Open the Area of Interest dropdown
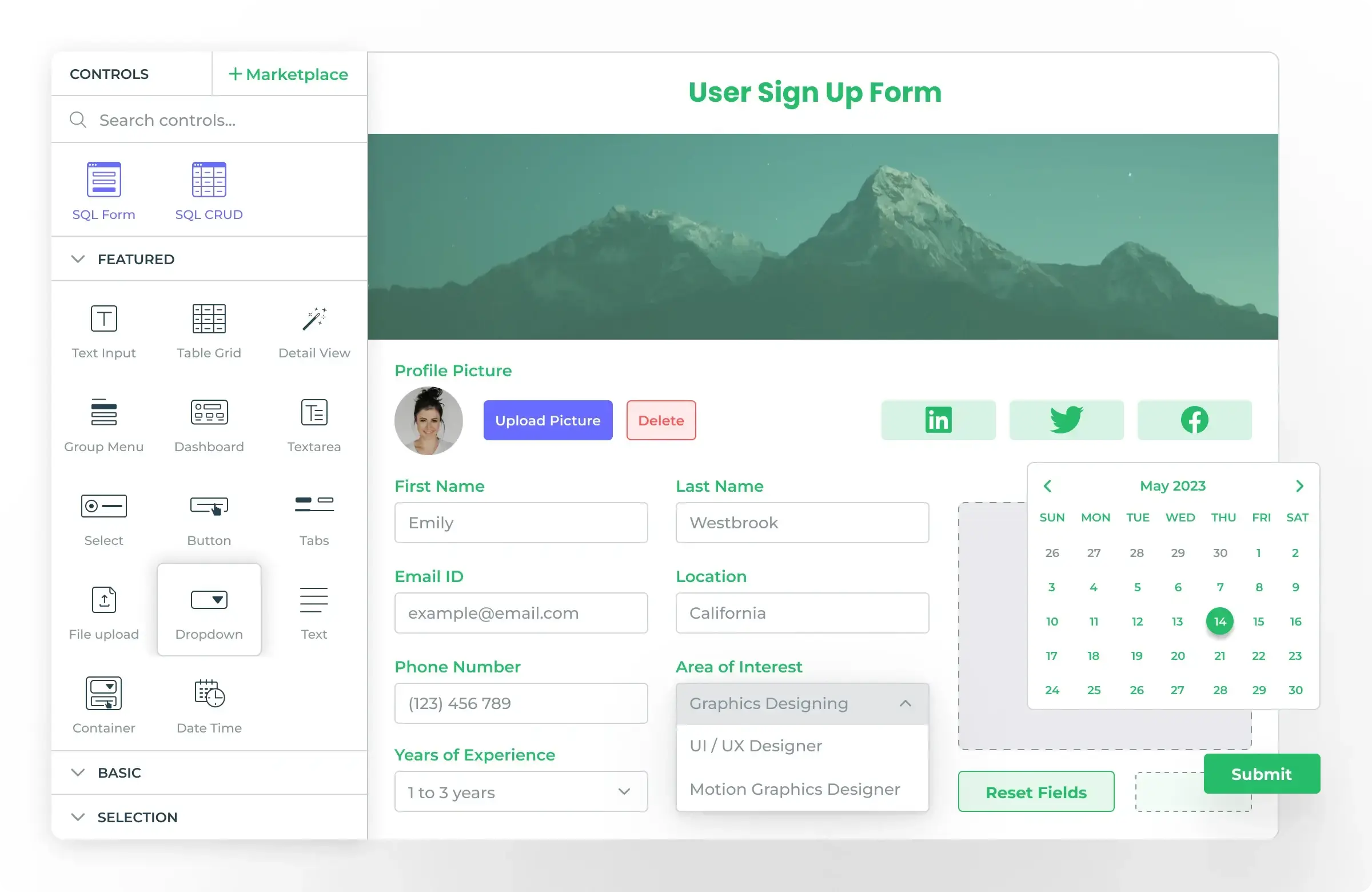This screenshot has width=1372, height=892. (800, 702)
